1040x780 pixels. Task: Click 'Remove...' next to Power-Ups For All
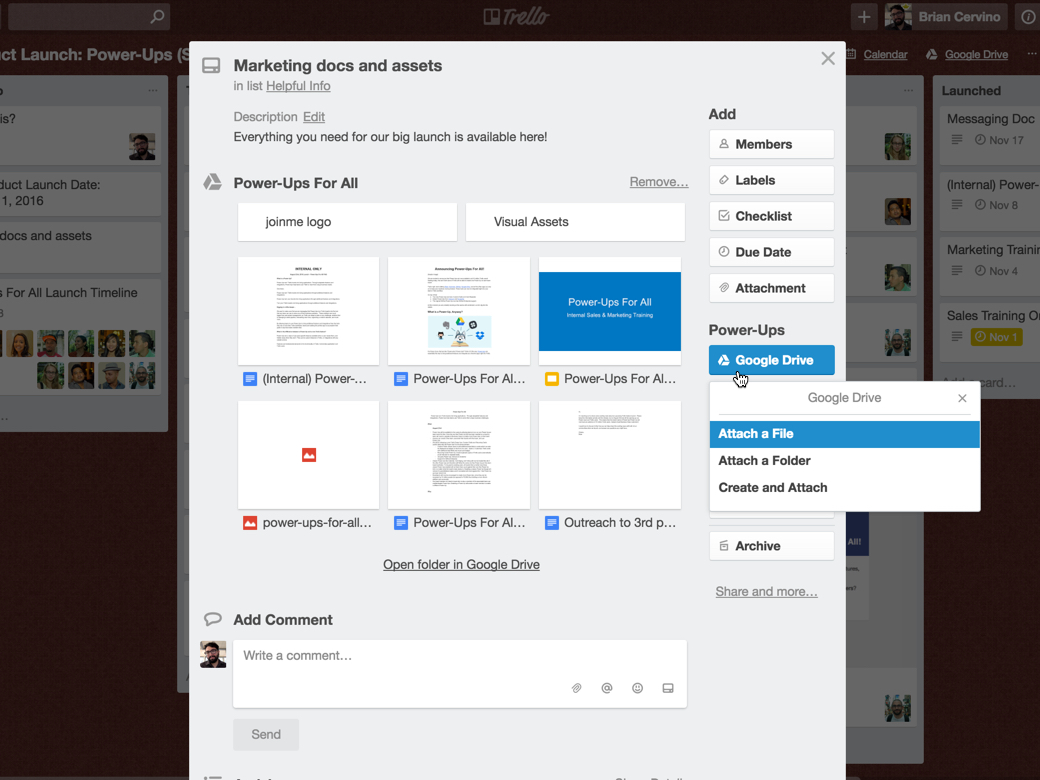[x=658, y=182]
